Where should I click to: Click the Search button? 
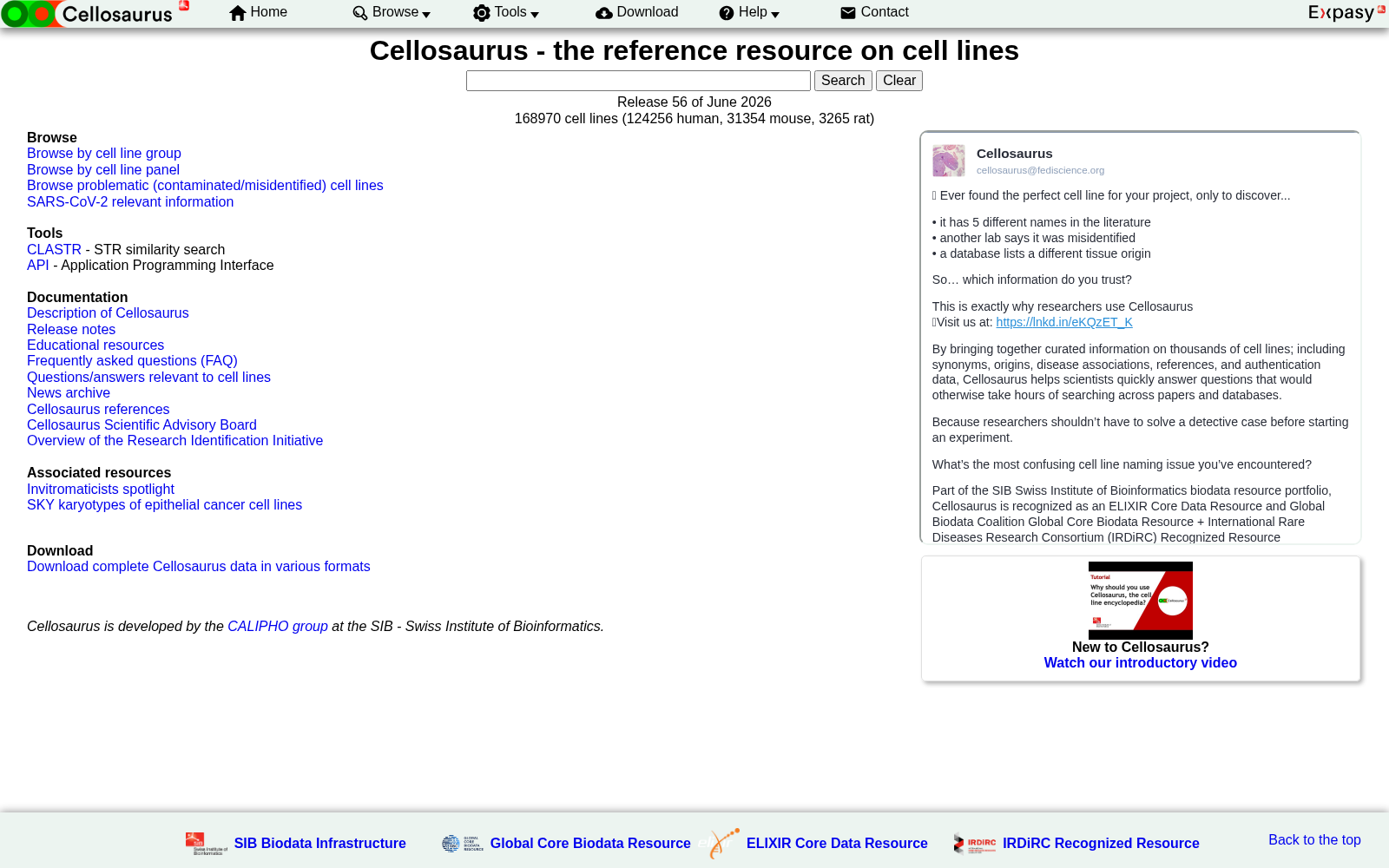843,81
